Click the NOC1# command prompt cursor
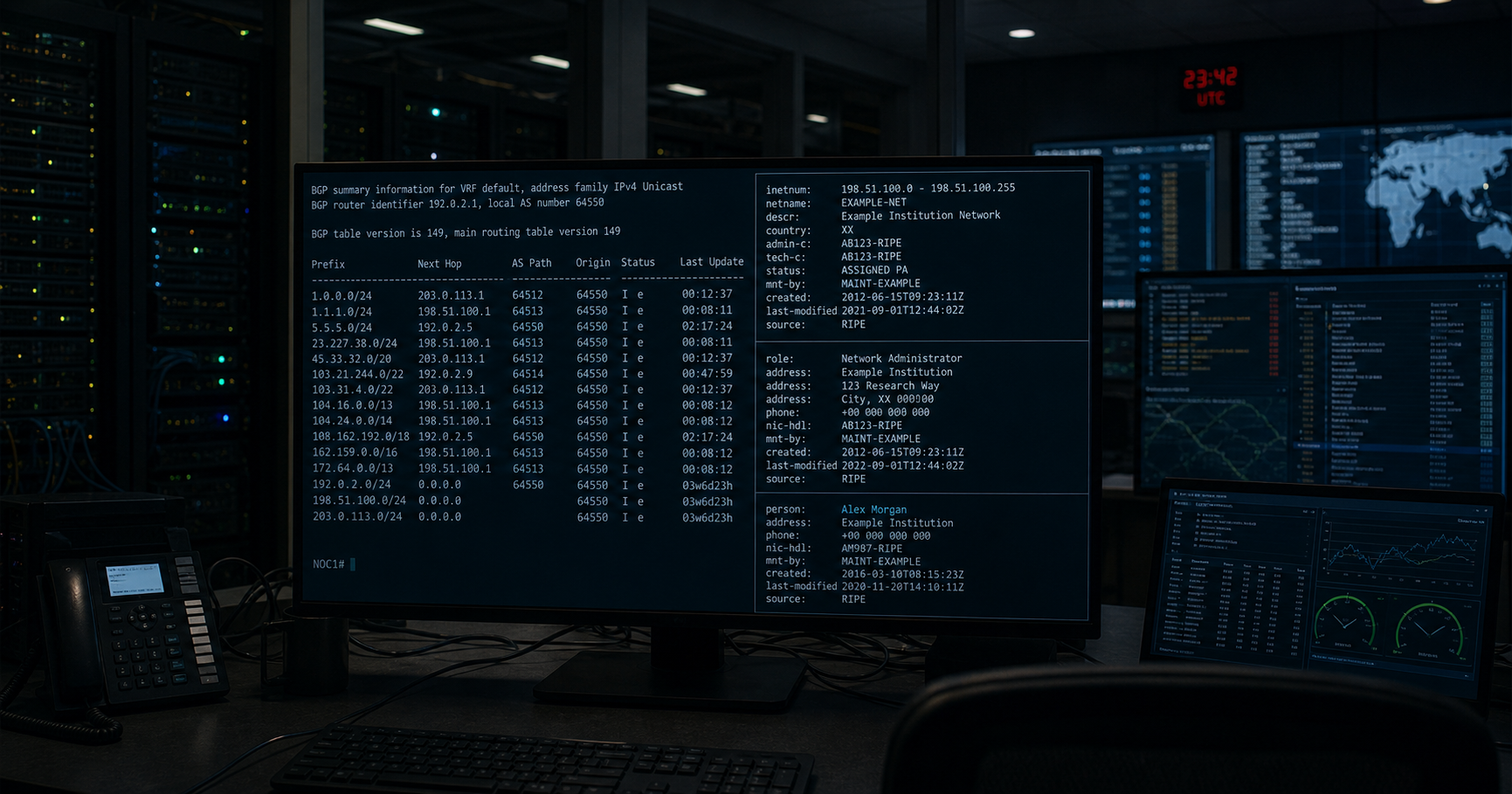 (353, 564)
